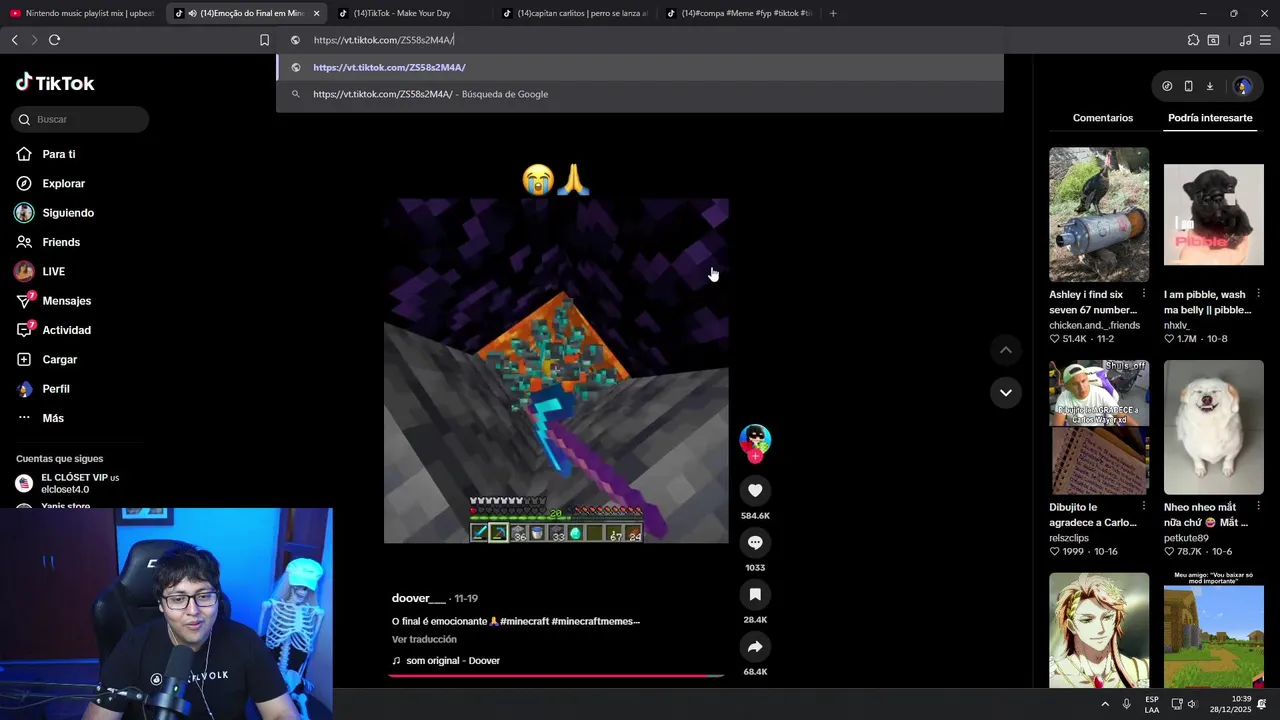The image size is (1280, 720).
Task: Open the volume control in the taskbar
Action: pyautogui.click(x=1191, y=704)
